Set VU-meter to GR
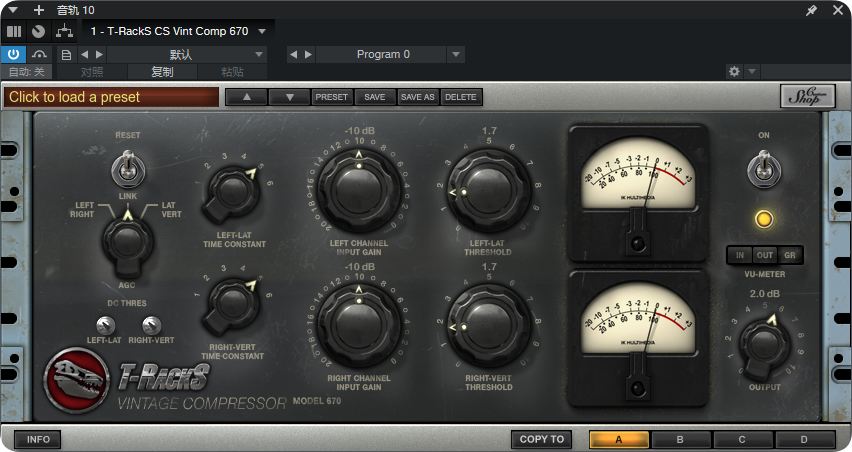The height and width of the screenshot is (452, 852). coord(790,255)
